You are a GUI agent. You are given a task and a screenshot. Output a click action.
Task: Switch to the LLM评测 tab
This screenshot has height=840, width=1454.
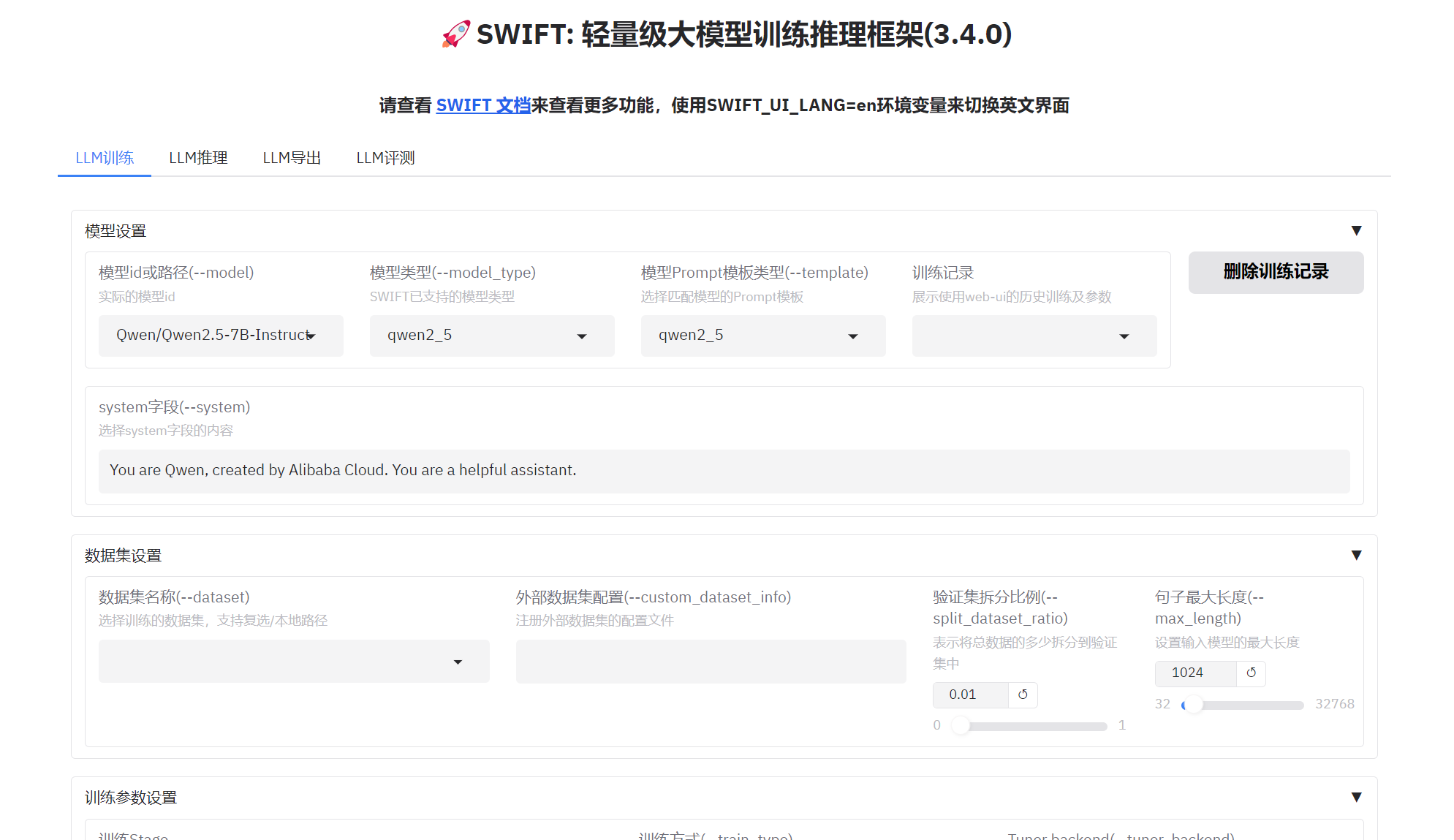point(385,158)
